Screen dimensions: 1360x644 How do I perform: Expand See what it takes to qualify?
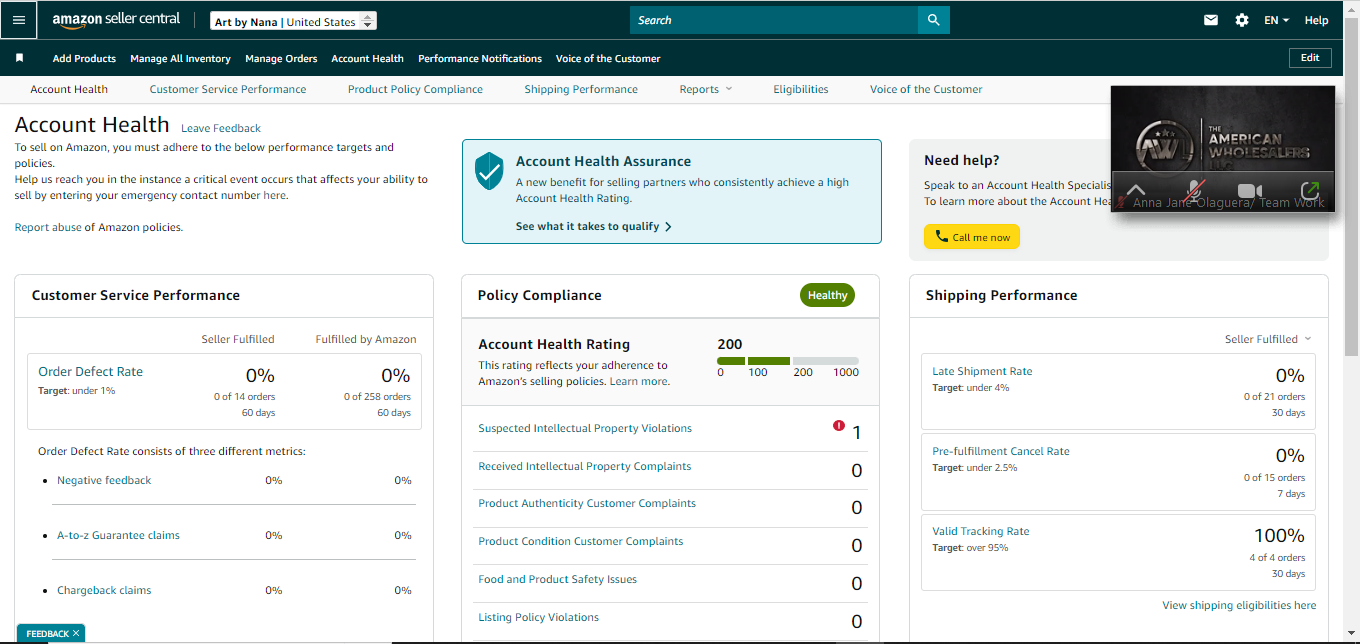click(x=594, y=226)
